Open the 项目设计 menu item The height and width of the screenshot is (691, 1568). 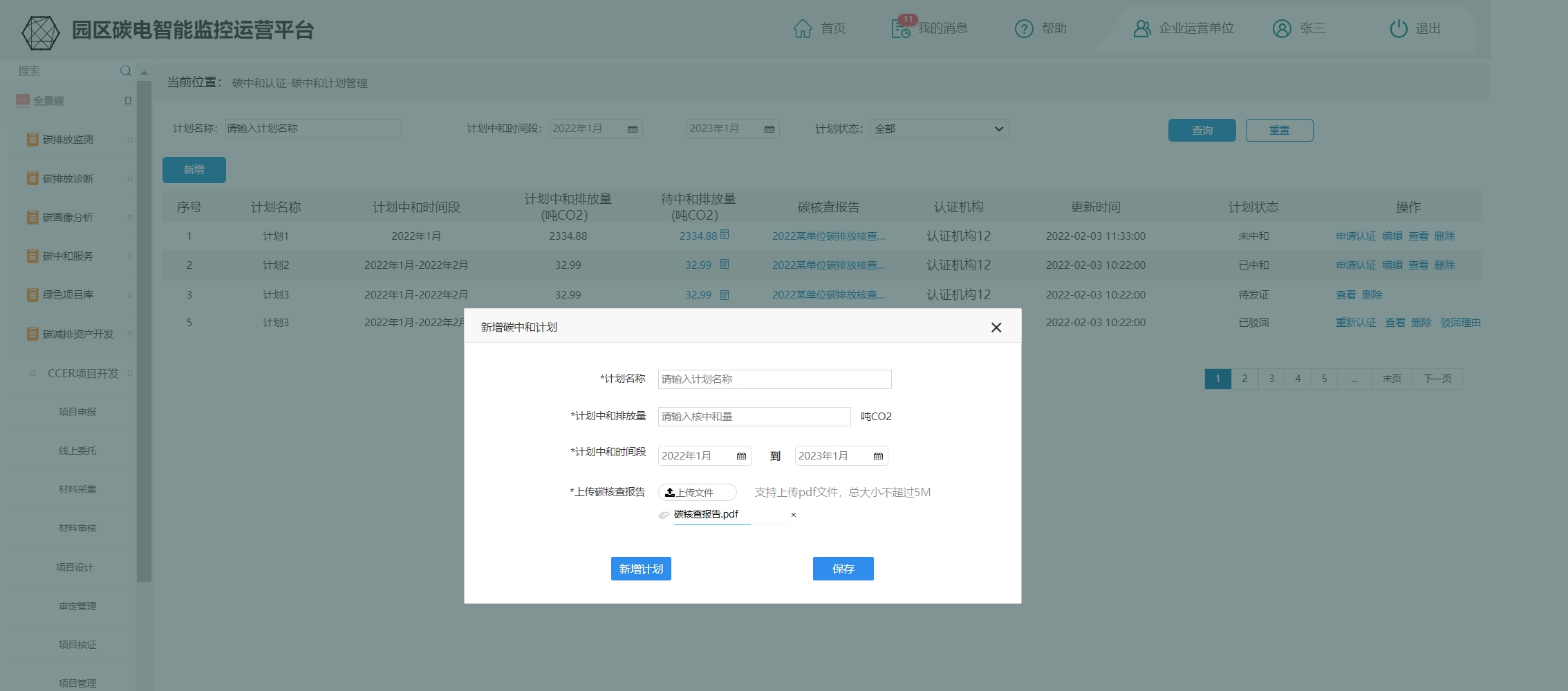pos(75,567)
